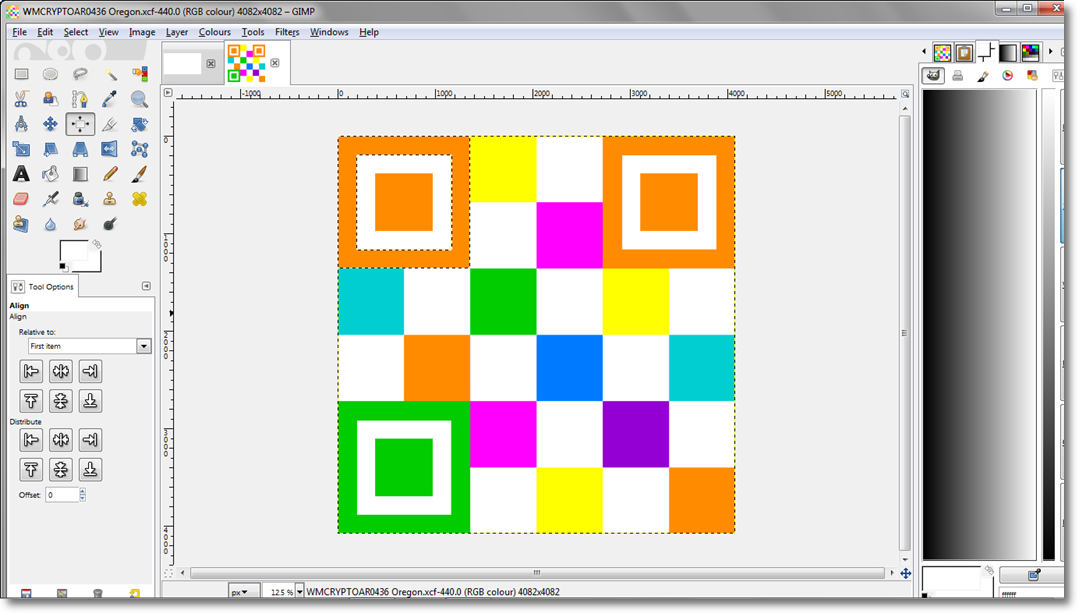Image resolution: width=1080 pixels, height=615 pixels.
Task: Choose the Select by Colour tool
Action: click(x=139, y=74)
